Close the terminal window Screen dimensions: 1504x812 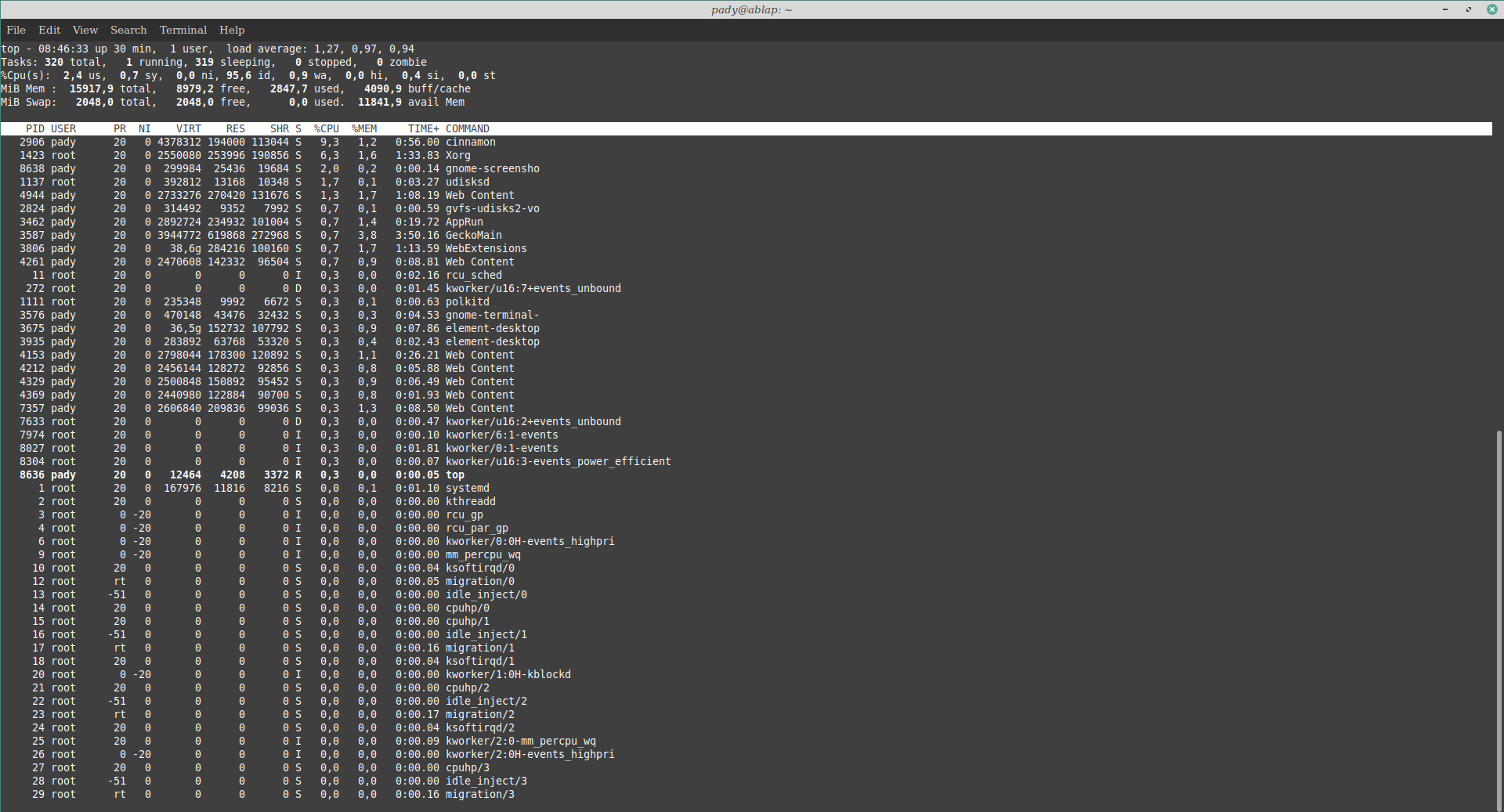point(1492,9)
